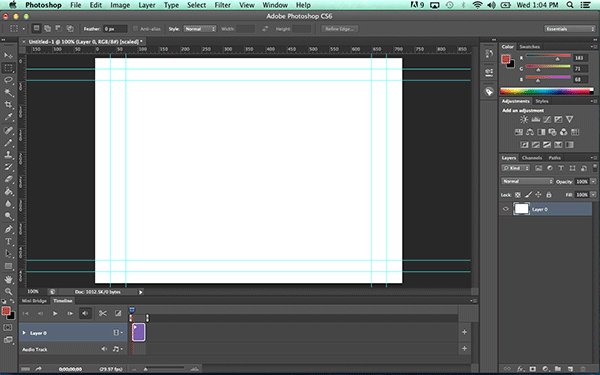Screen dimensions: 600x375
Task: Select the Brush tool
Action: (x=8, y=143)
